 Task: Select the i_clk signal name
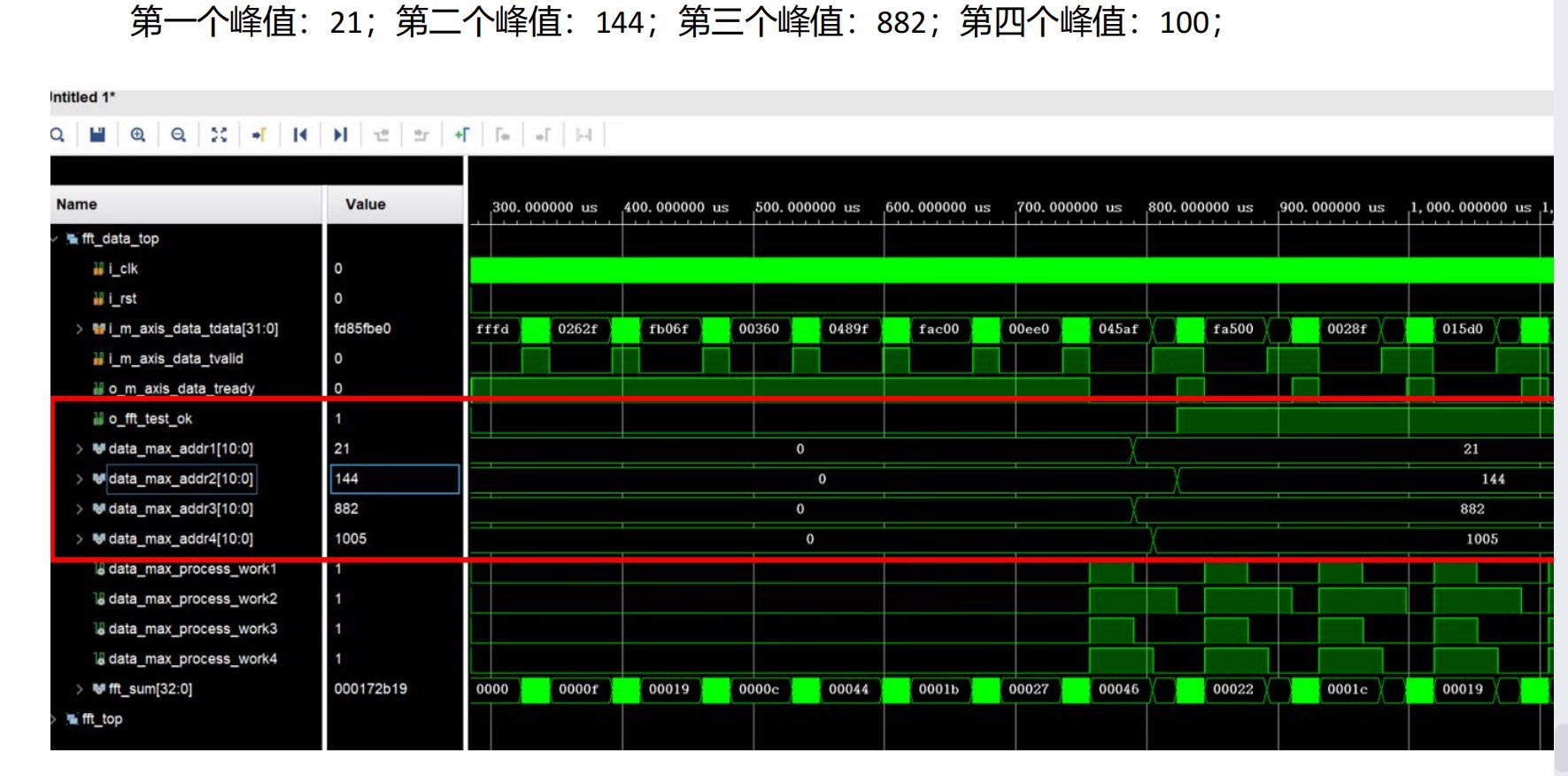coord(123,268)
